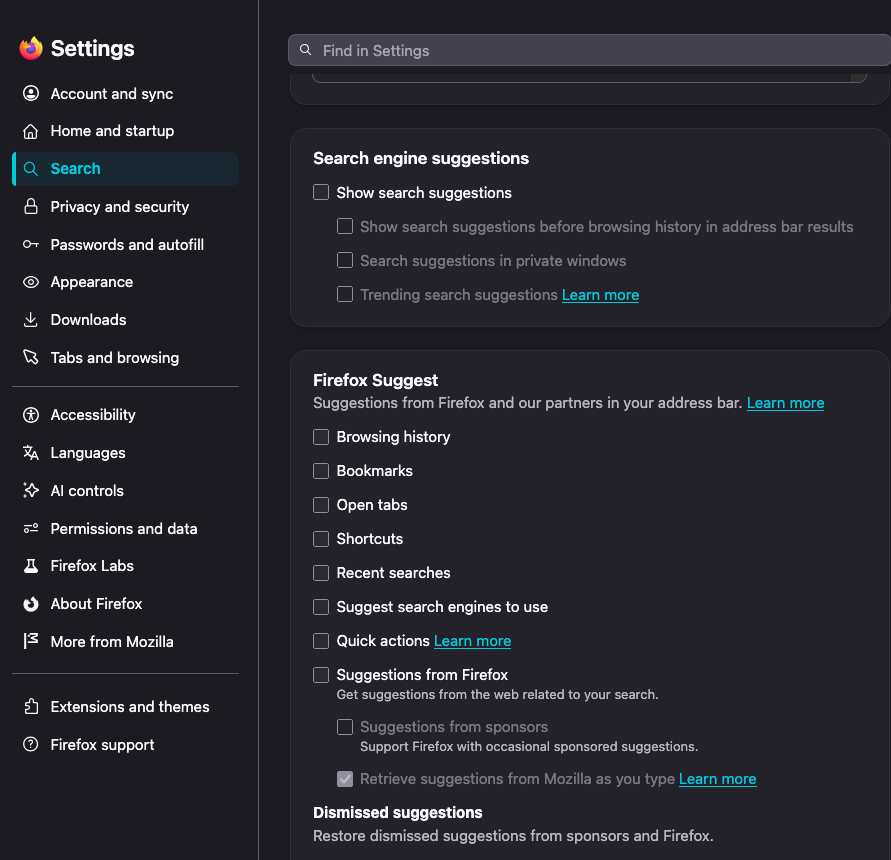Check Suggestions from Firefox checkbox

[x=321, y=675]
